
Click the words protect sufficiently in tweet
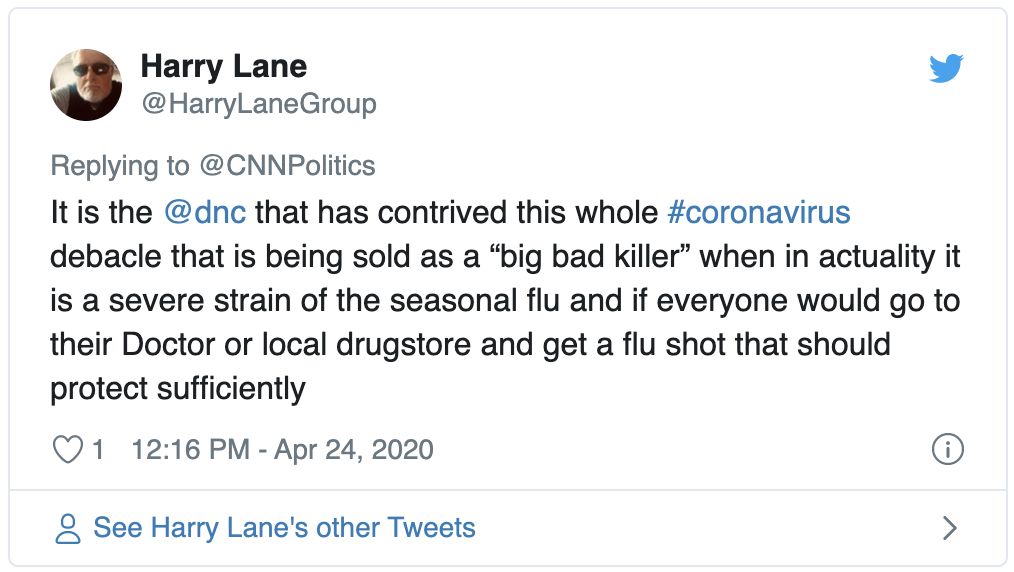[x=178, y=389]
